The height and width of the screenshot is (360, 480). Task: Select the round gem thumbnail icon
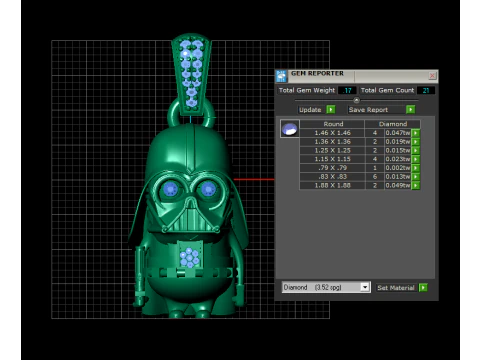pos(290,129)
